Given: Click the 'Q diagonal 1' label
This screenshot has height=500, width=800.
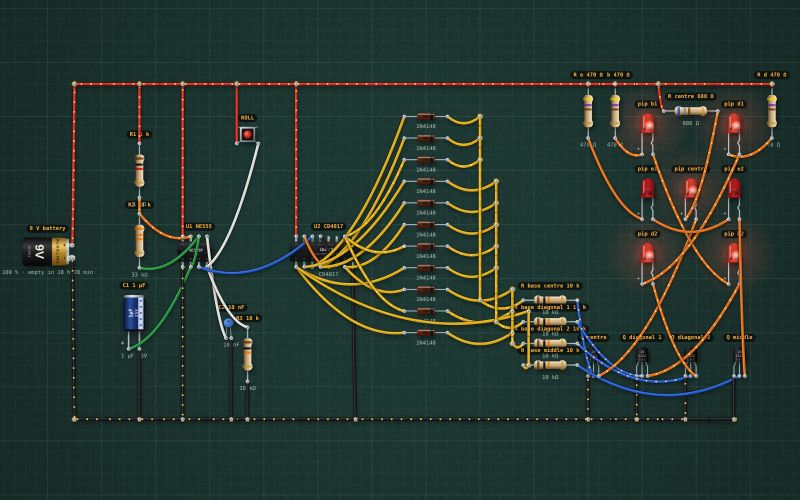Looking at the screenshot, I should click(642, 337).
